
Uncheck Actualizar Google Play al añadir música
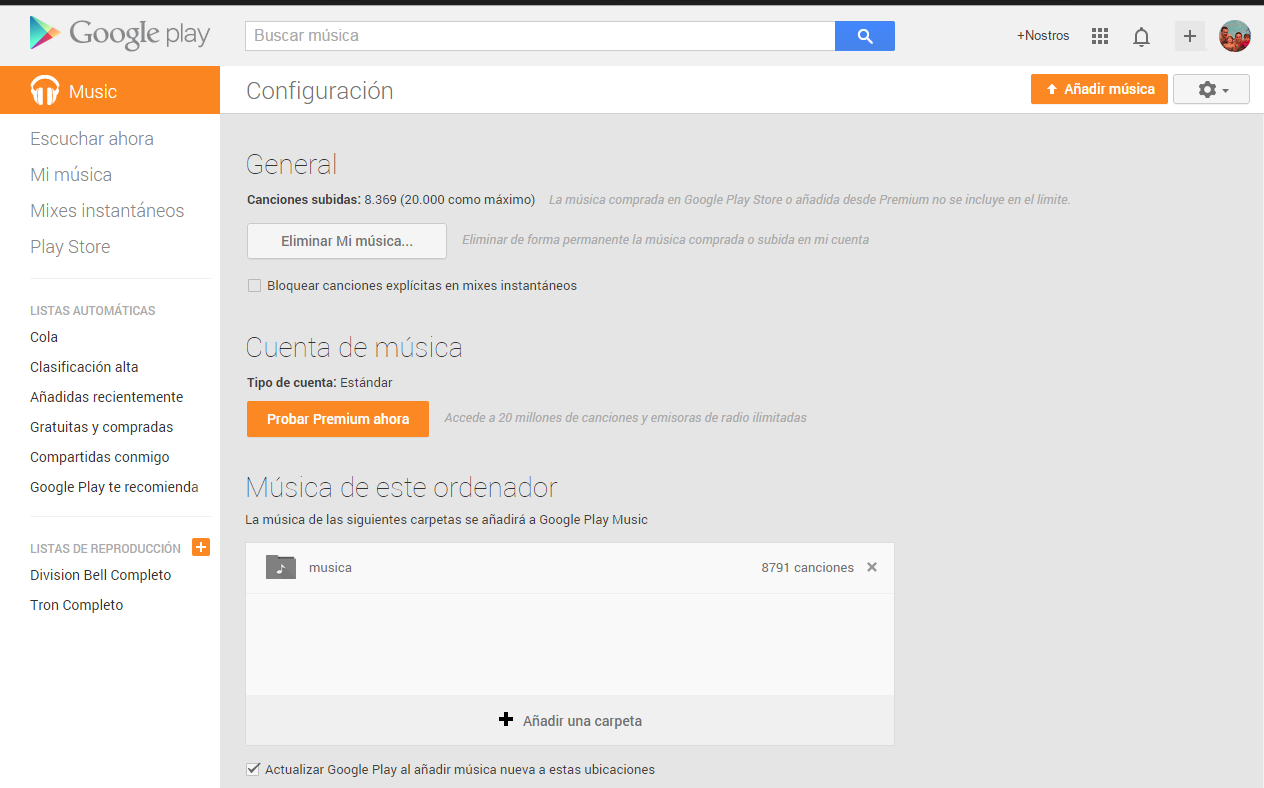pyautogui.click(x=253, y=770)
